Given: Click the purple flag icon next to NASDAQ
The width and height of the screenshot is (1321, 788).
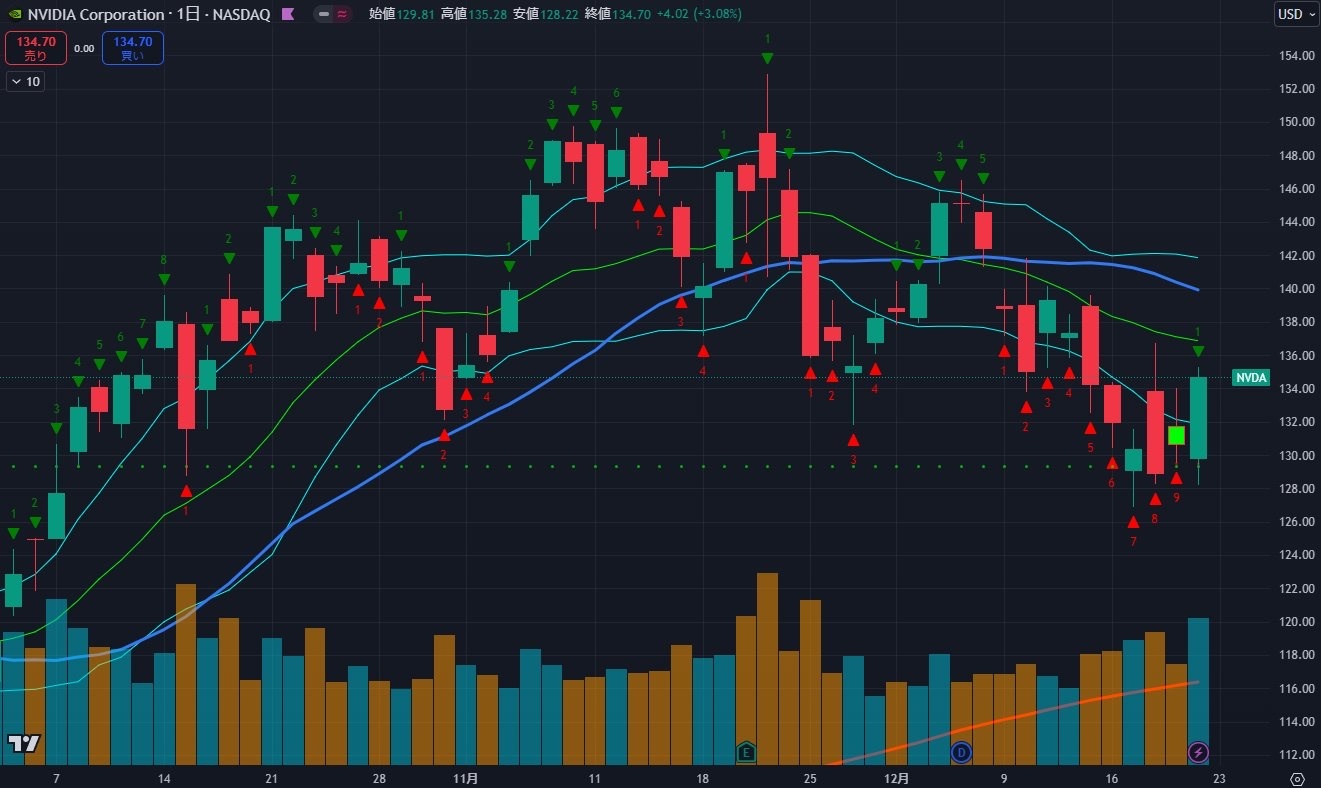Looking at the screenshot, I should click(287, 14).
